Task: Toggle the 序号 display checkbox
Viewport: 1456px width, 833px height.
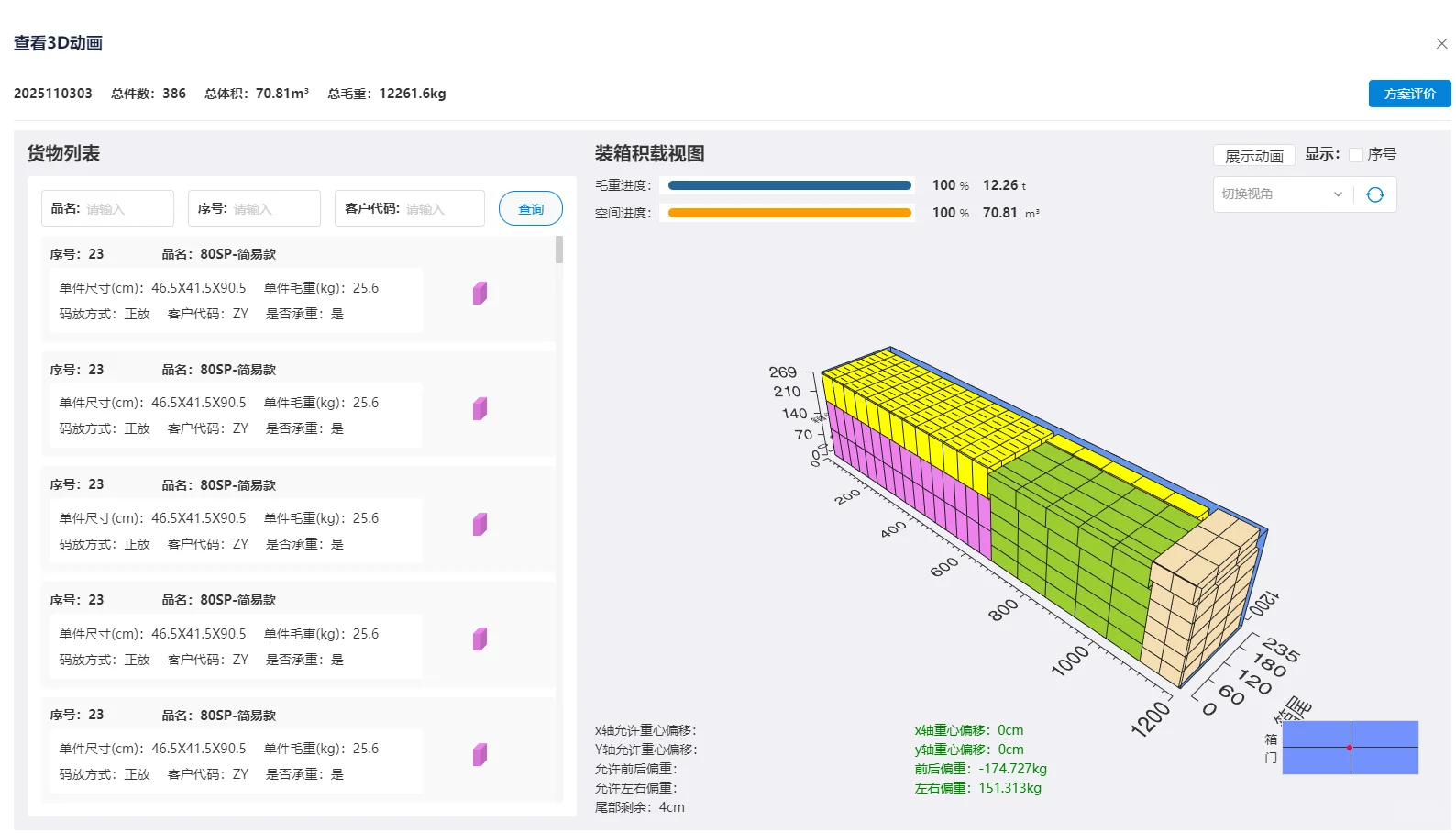Action: (1355, 155)
